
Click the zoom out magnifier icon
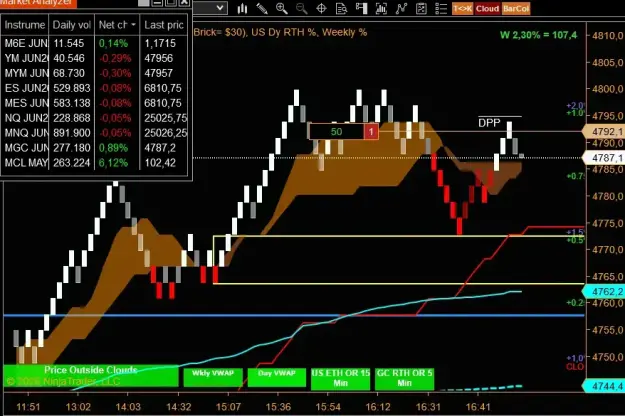[x=302, y=8]
